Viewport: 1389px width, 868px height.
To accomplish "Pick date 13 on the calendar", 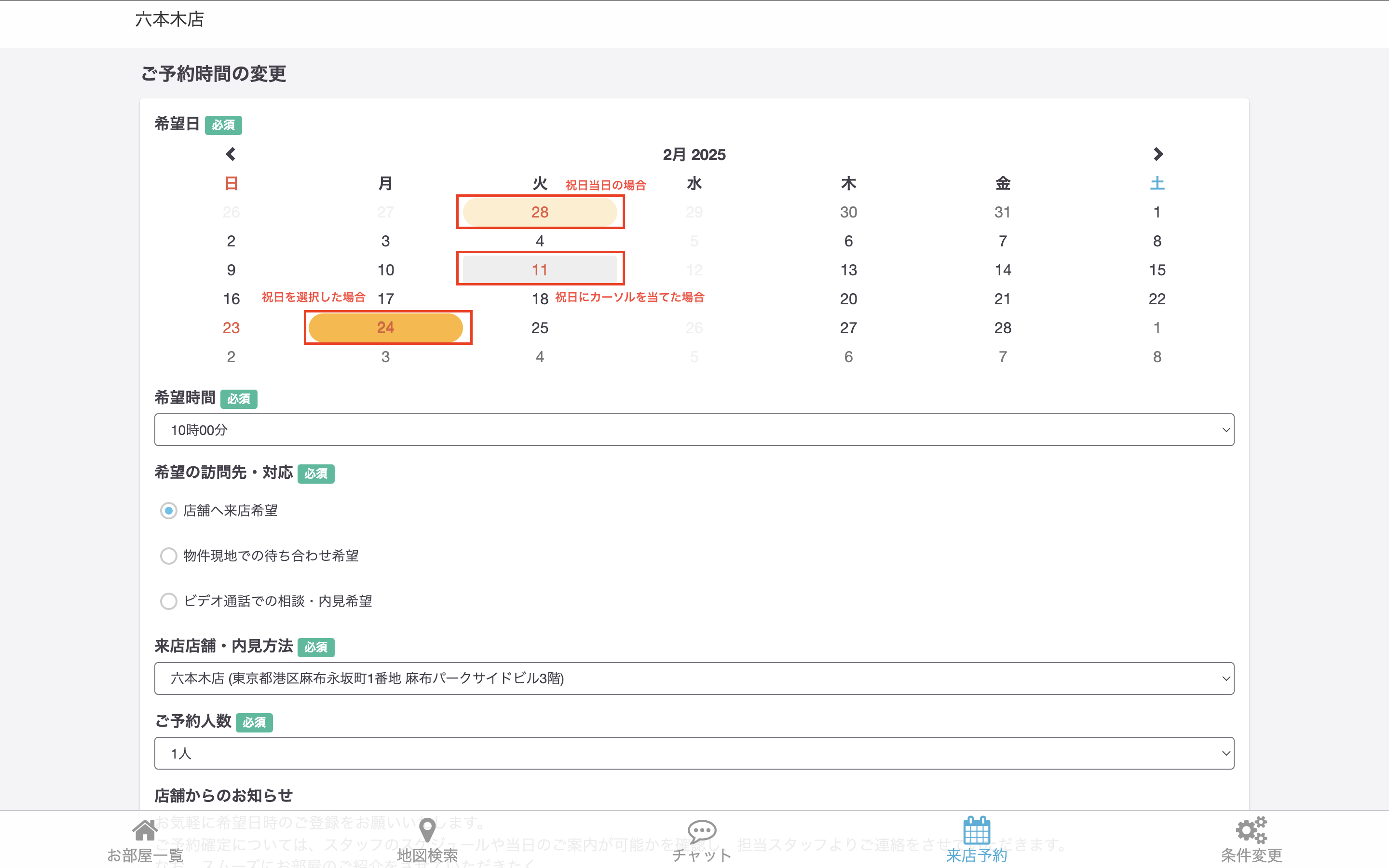I will click(848, 270).
